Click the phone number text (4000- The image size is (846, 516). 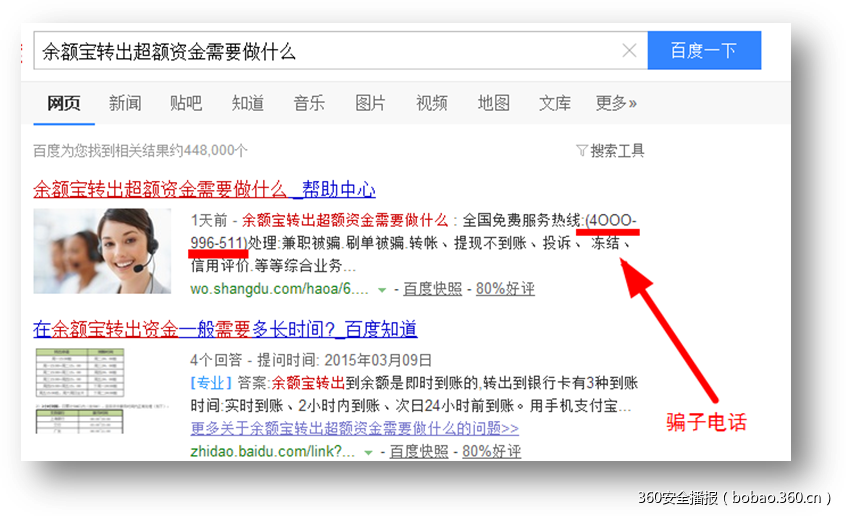point(611,220)
